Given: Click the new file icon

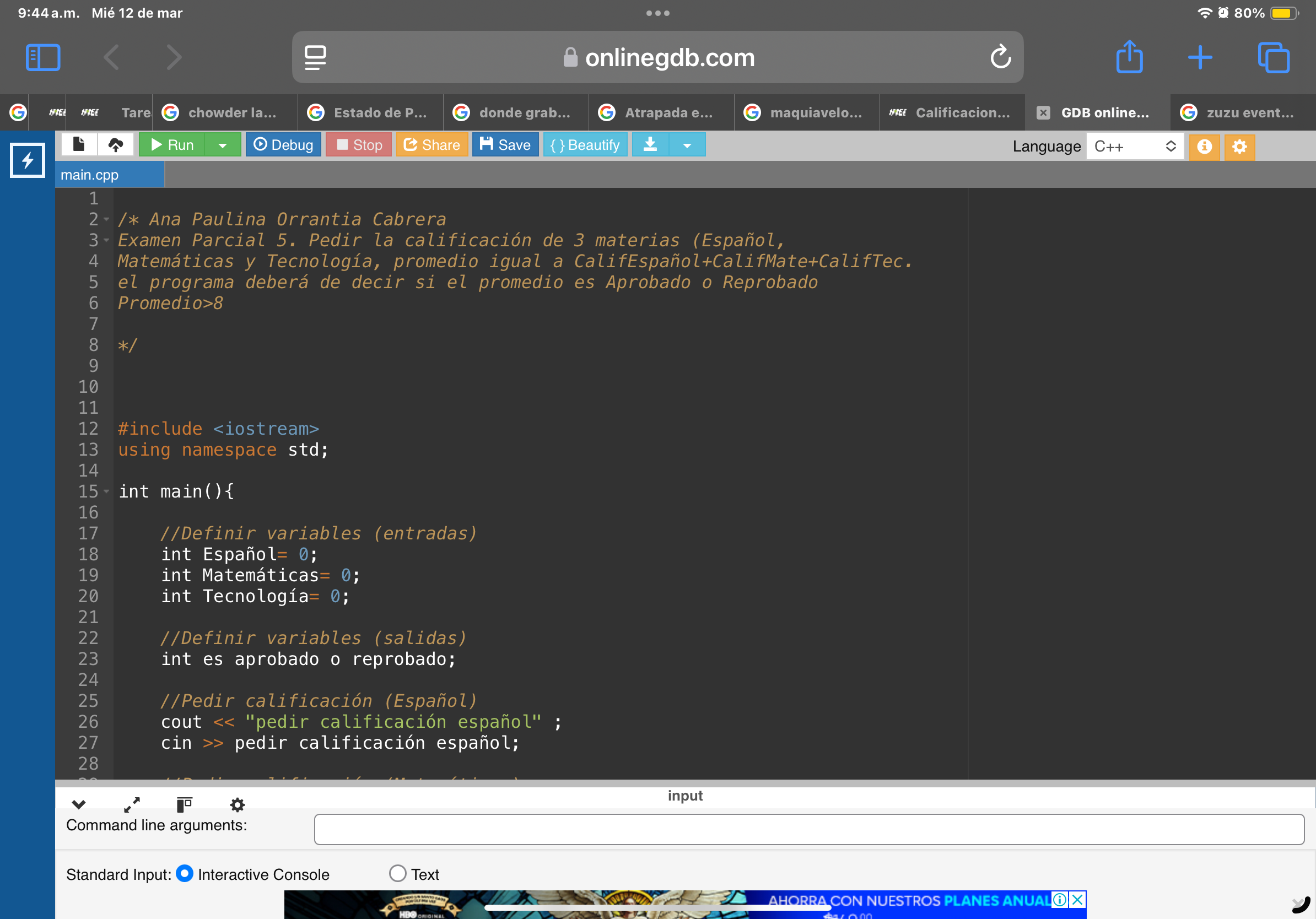Looking at the screenshot, I should click(79, 144).
